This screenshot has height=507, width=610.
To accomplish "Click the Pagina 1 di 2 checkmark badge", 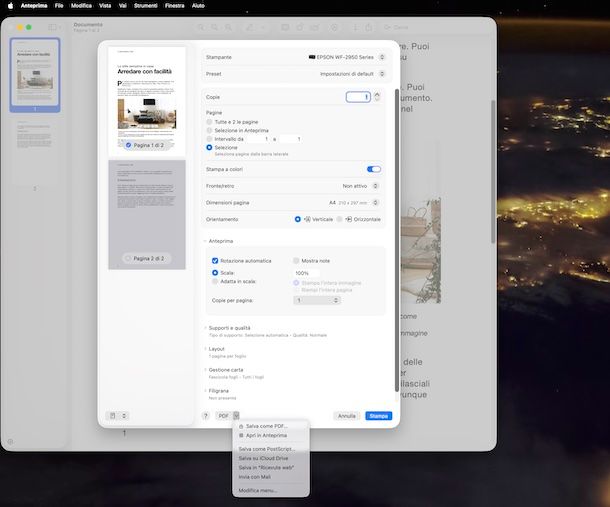I will tap(129, 145).
